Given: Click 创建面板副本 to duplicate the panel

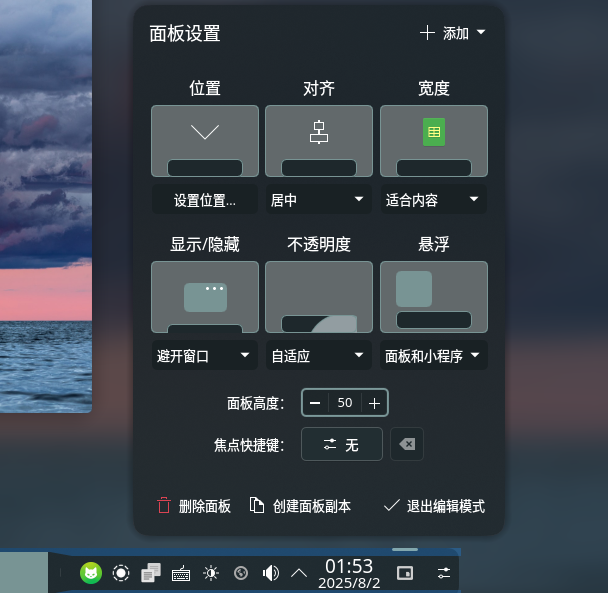Looking at the screenshot, I should [x=300, y=506].
